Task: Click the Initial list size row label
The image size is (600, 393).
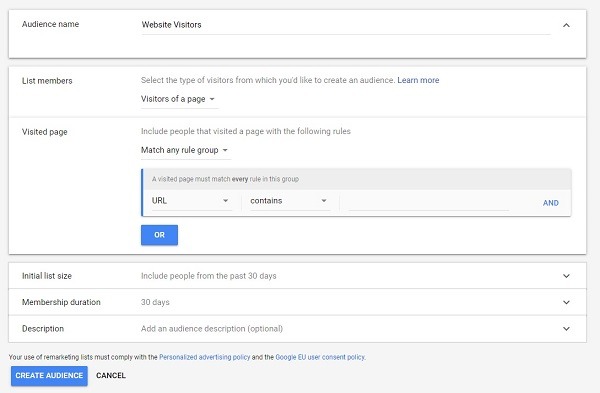Action: coord(47,276)
